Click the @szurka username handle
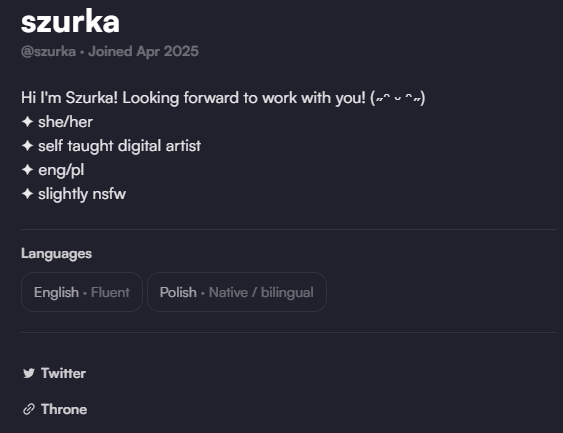This screenshot has height=433, width=563. click(48, 51)
